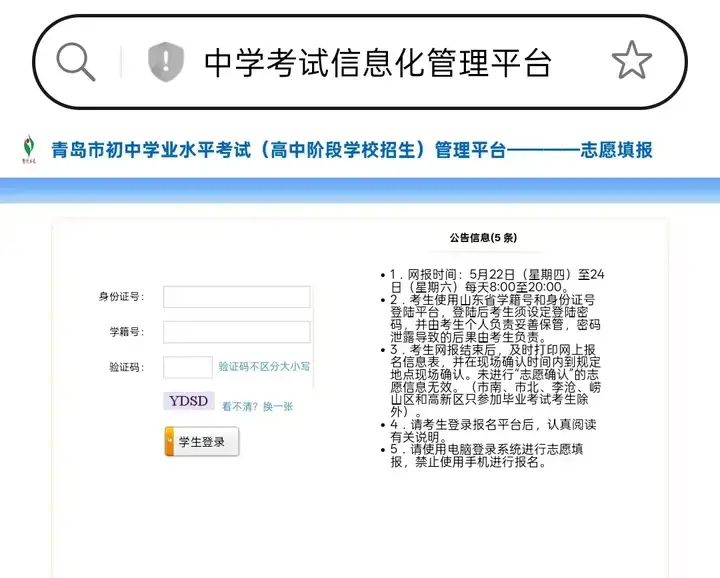This screenshot has height=578, width=720.
Task: Click the address bar title text
Action: tap(377, 63)
